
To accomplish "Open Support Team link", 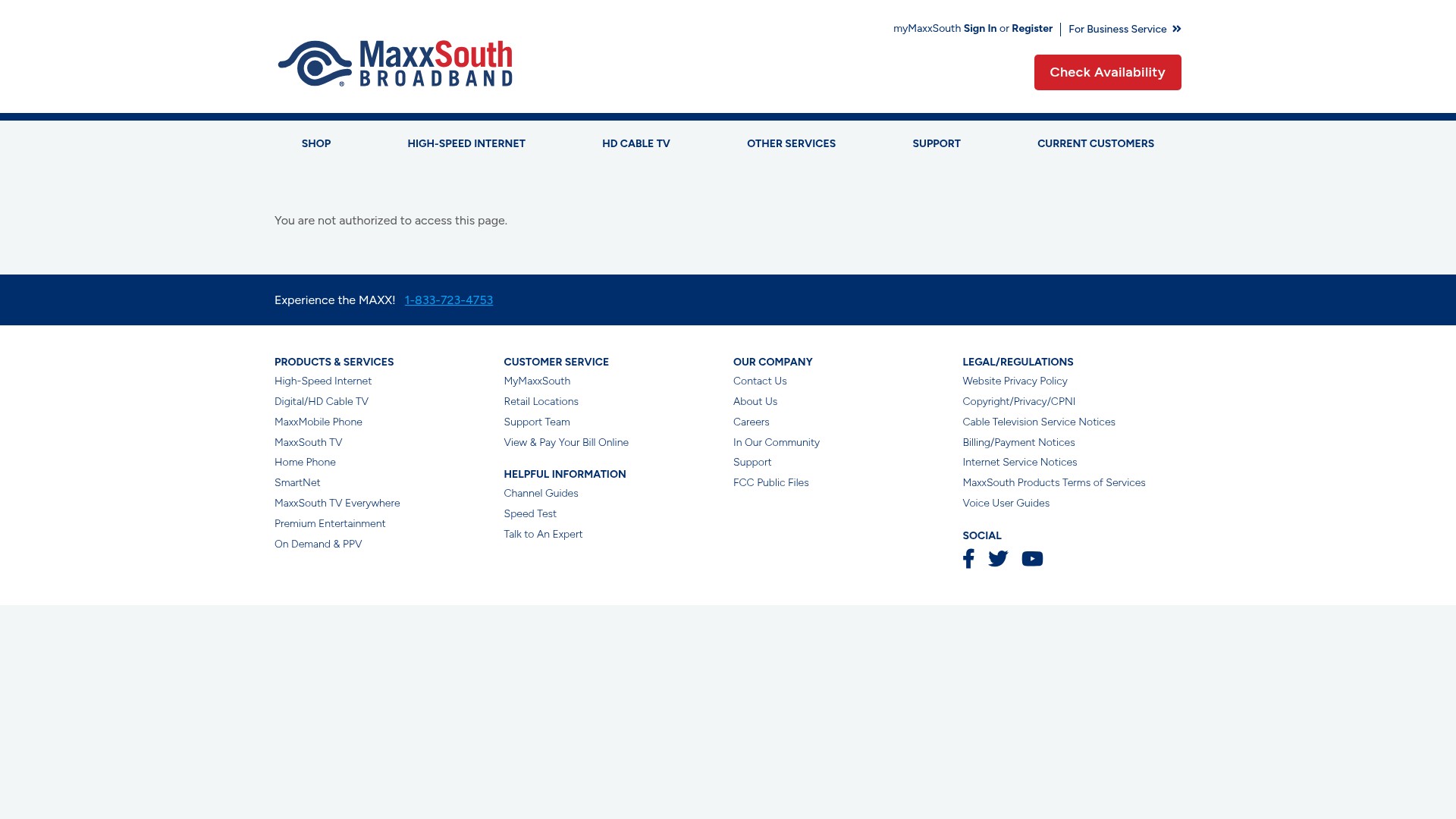I will pos(537,422).
